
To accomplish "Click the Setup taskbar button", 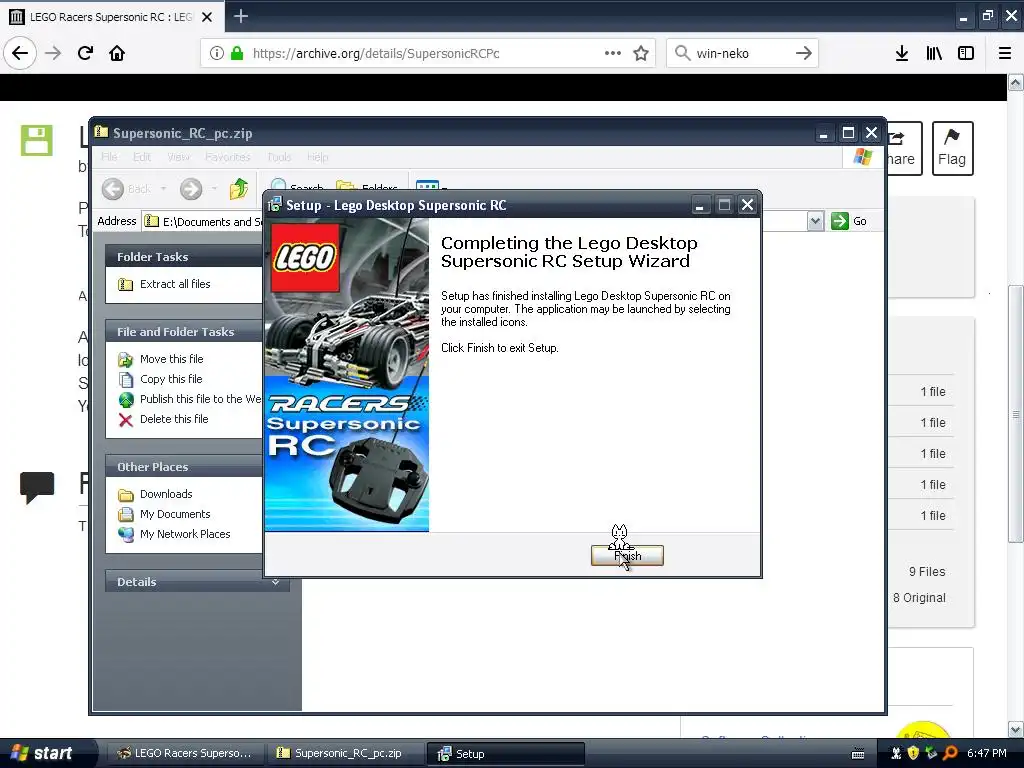I will (x=504, y=753).
